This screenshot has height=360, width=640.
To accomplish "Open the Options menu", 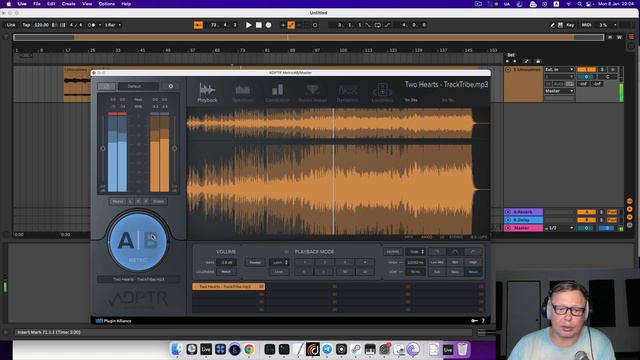I will pos(107,4).
